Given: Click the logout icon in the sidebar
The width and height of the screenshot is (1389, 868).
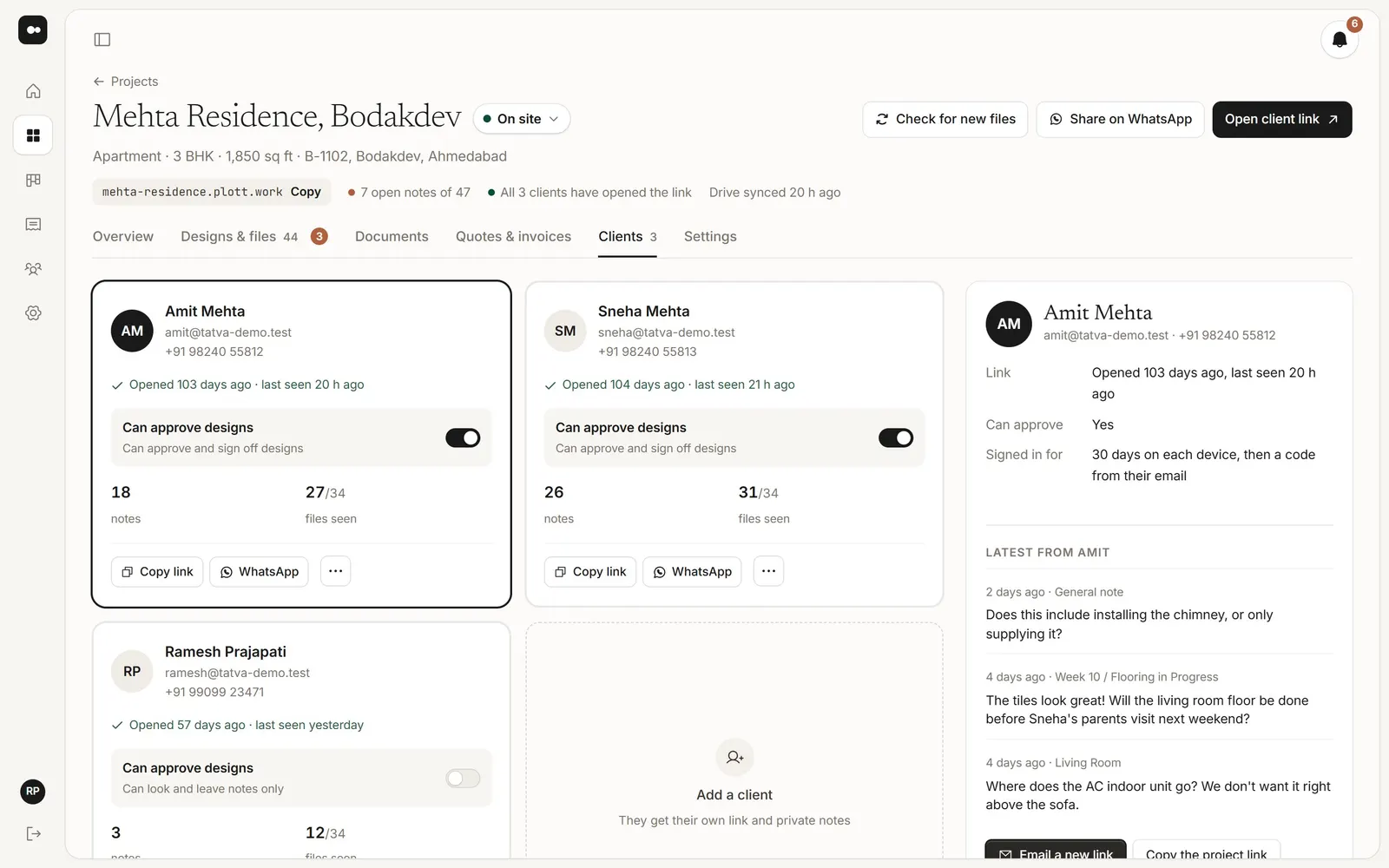Looking at the screenshot, I should click(x=33, y=834).
